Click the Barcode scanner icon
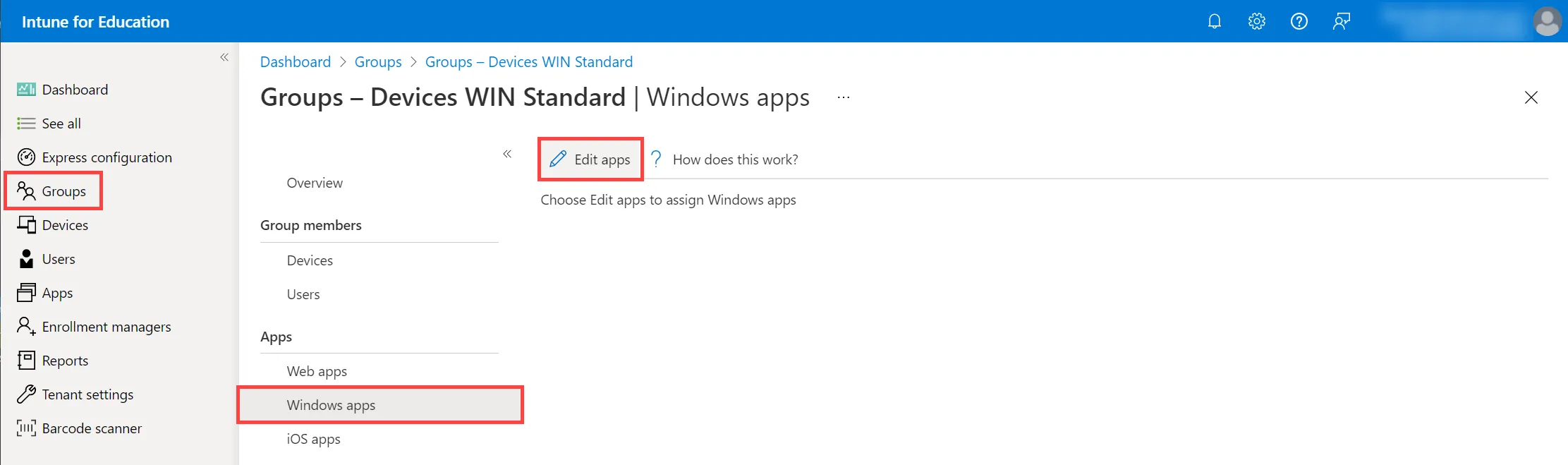Viewport: 1568px width, 465px height. coord(26,428)
